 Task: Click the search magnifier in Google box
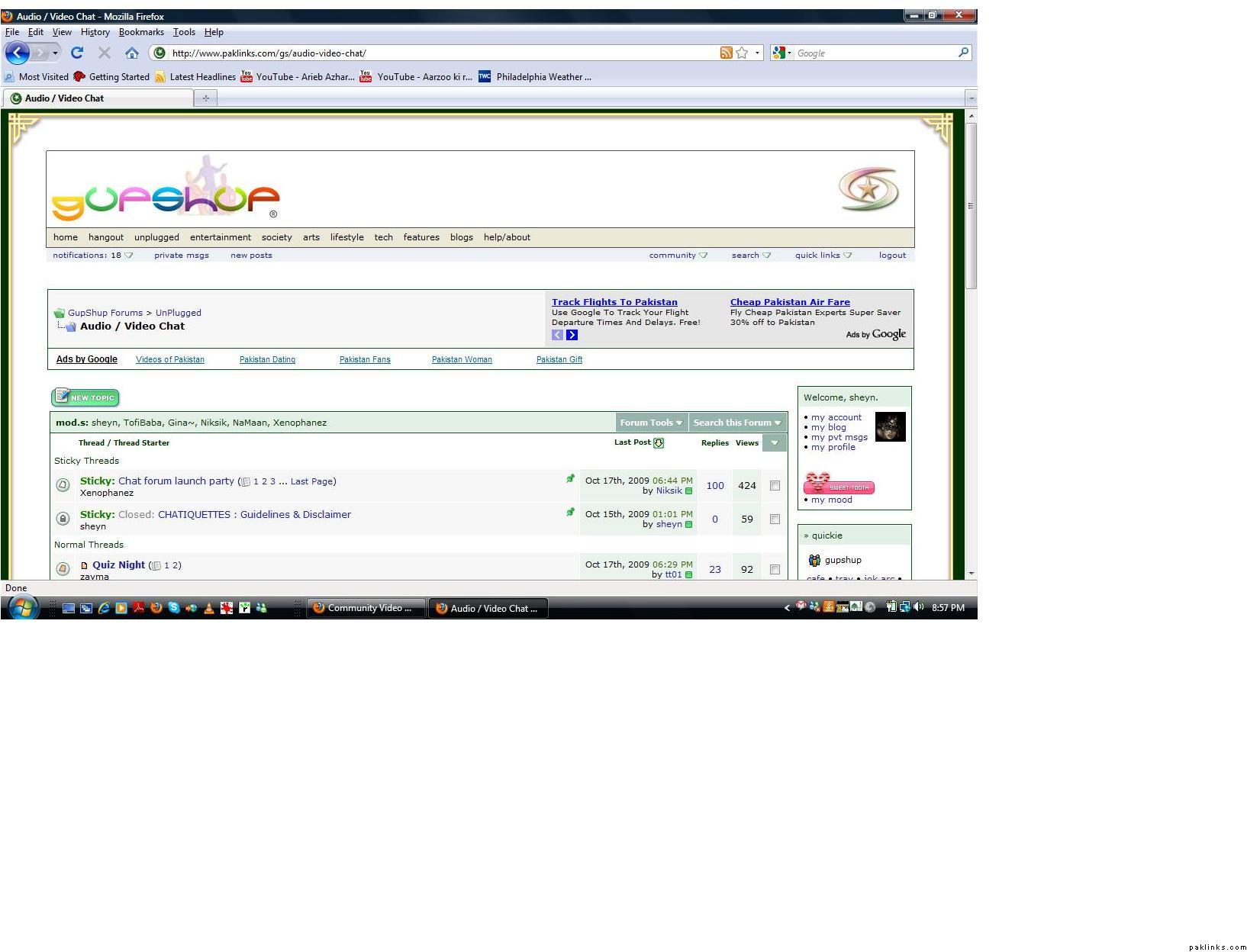pyautogui.click(x=963, y=53)
